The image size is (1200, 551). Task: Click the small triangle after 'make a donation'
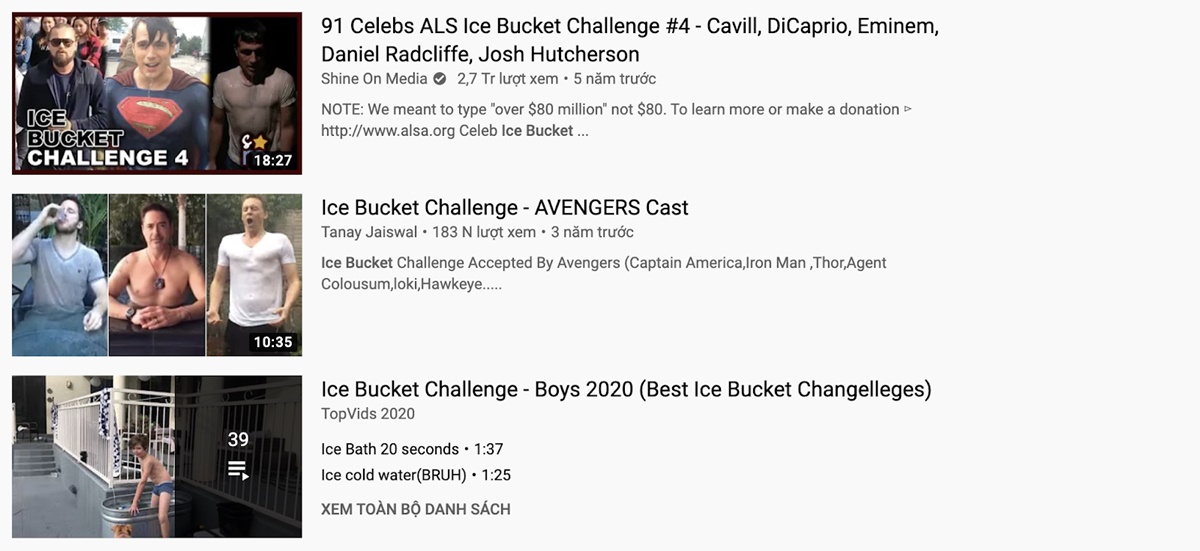point(908,109)
